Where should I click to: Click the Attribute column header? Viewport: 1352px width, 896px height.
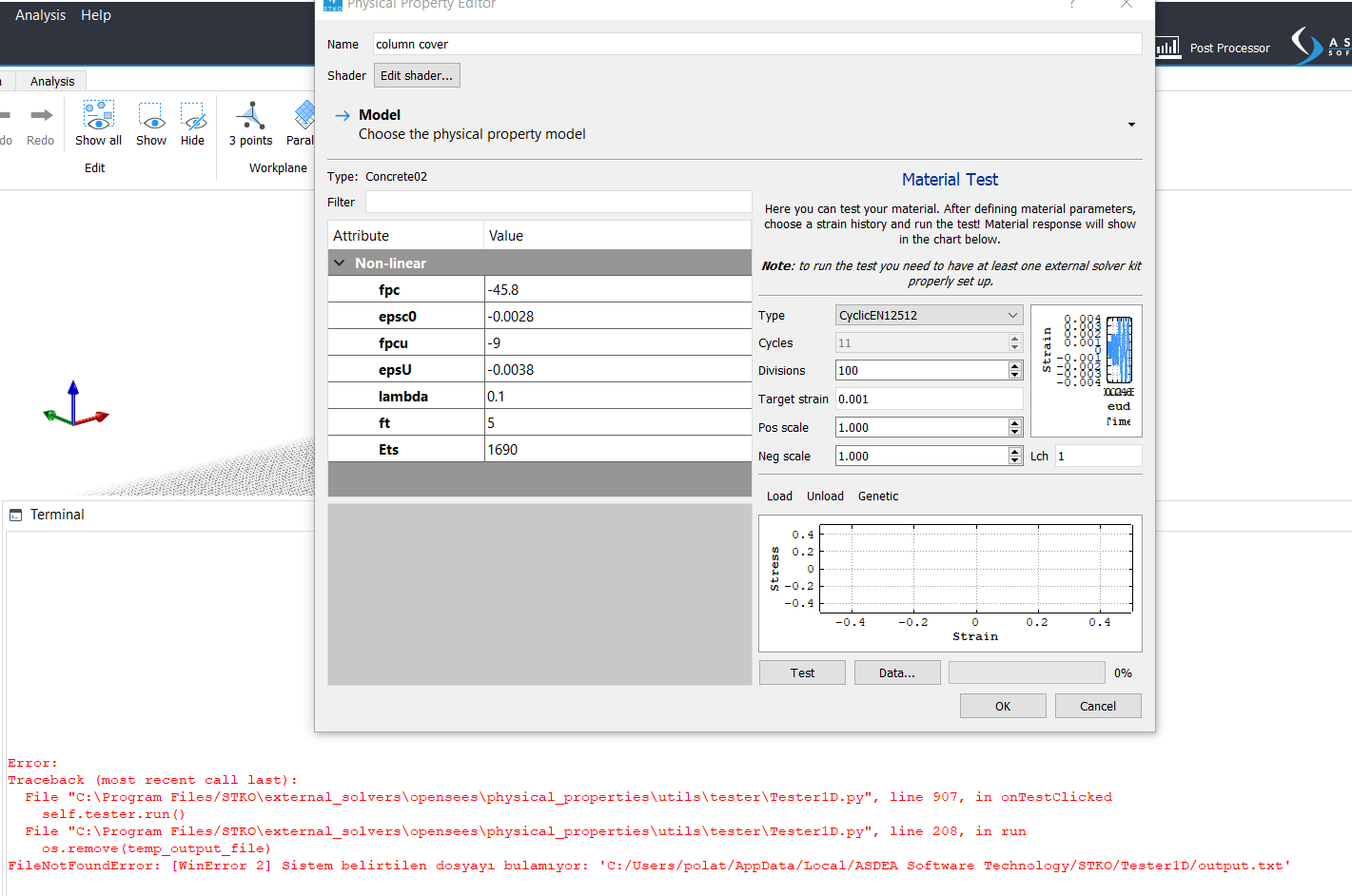coord(406,235)
